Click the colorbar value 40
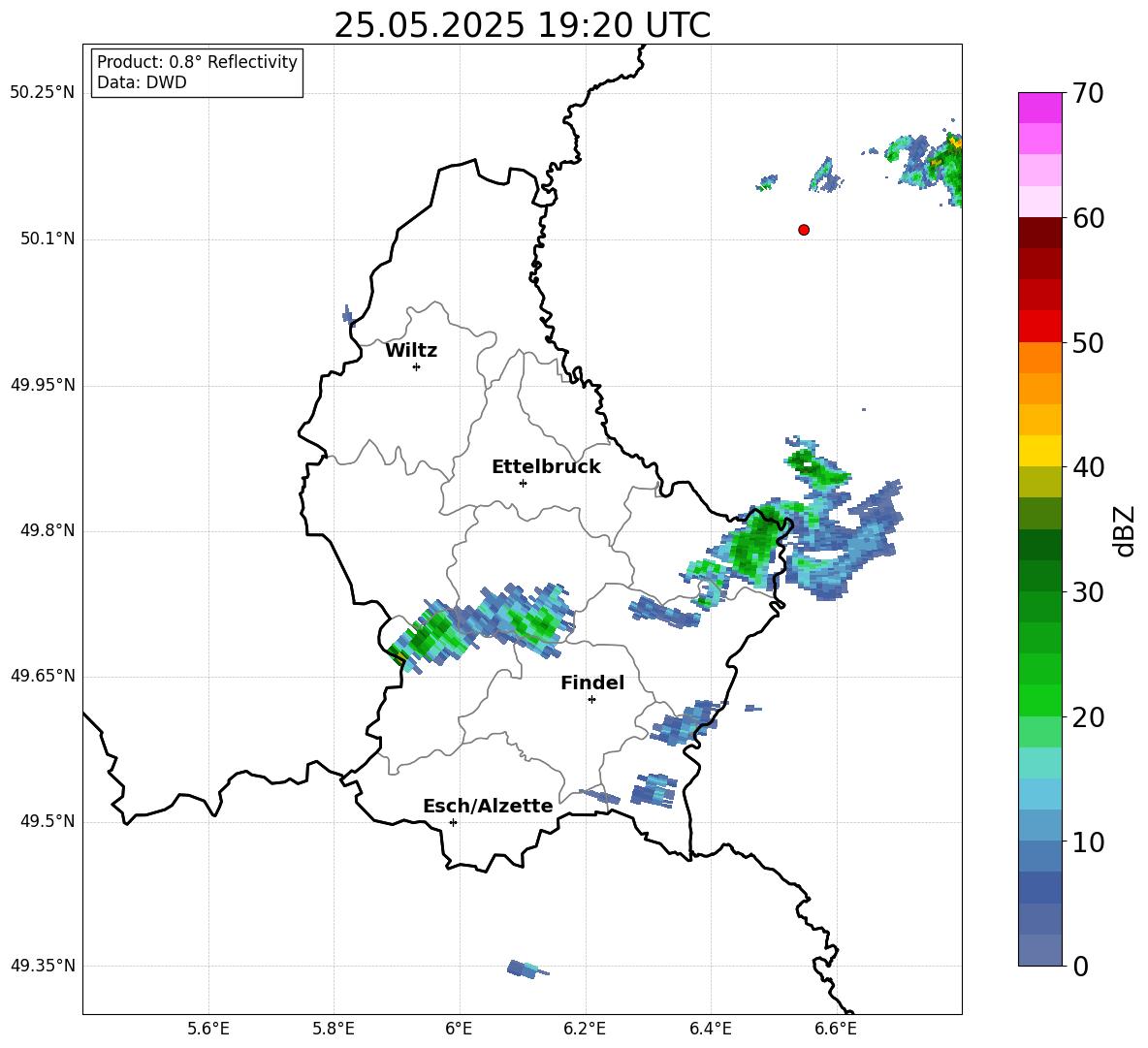 click(x=1088, y=467)
